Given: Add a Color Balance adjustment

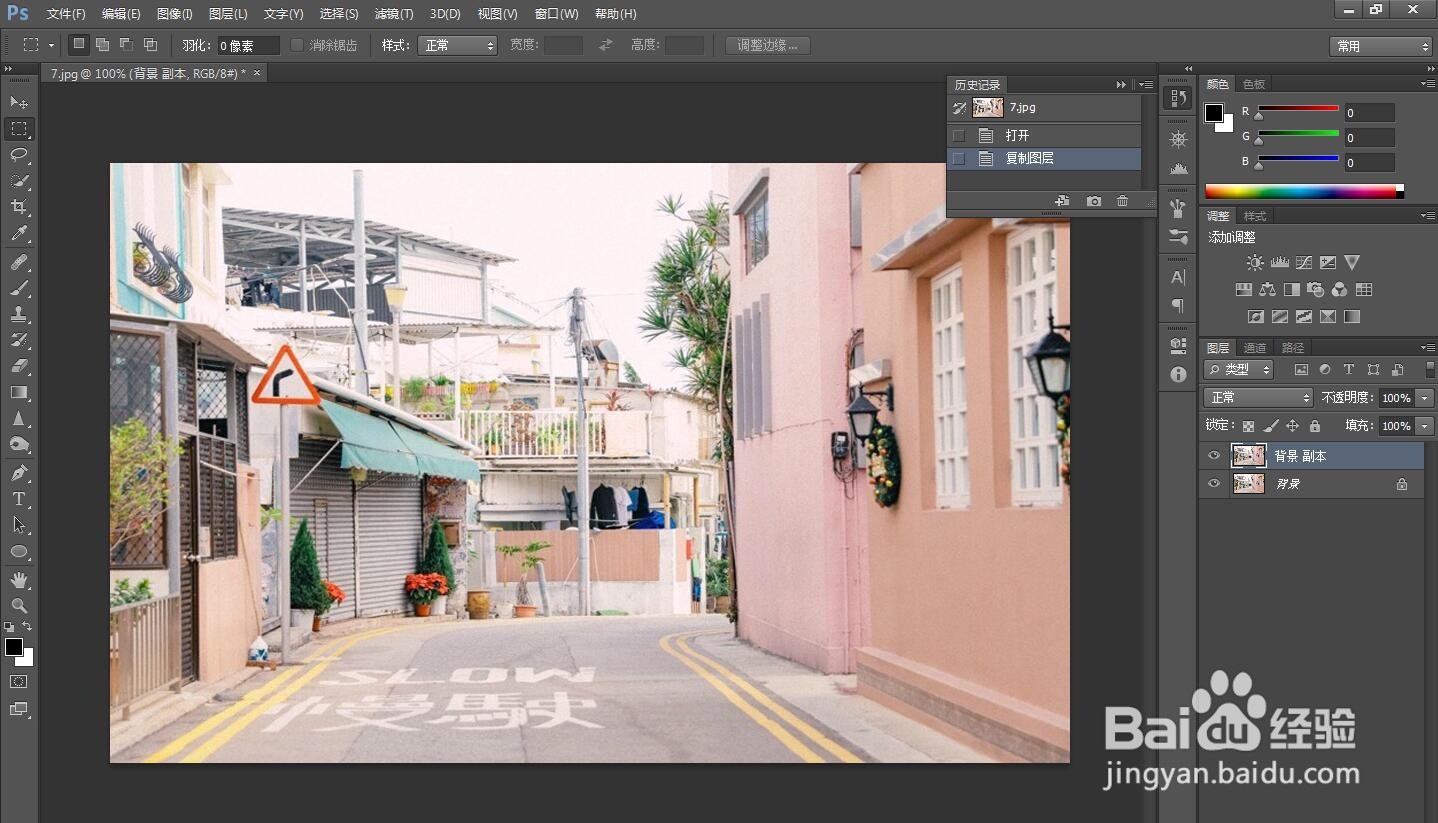Looking at the screenshot, I should (1268, 290).
